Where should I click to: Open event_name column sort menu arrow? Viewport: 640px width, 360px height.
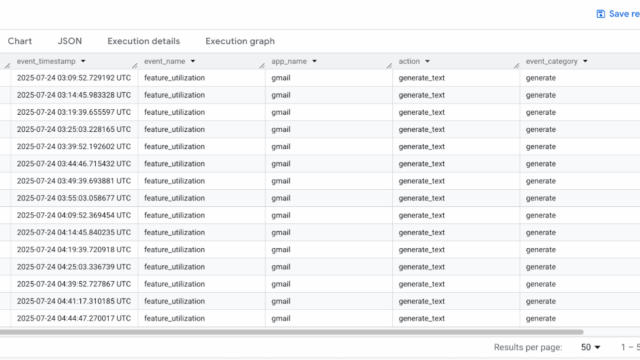click(193, 61)
